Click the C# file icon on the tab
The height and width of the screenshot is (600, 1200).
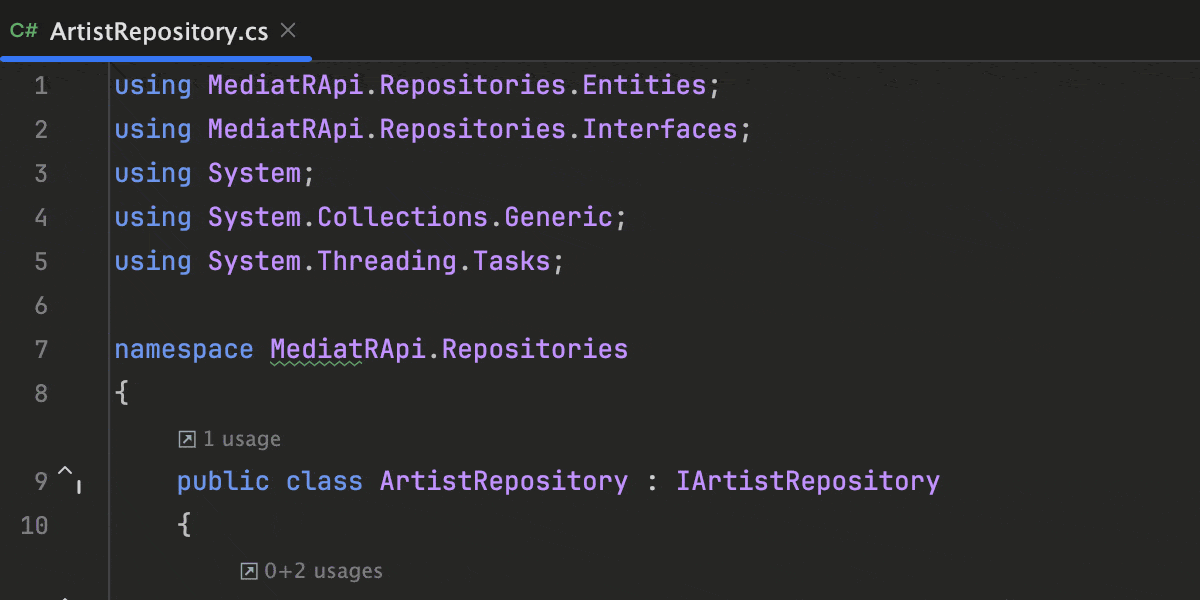24,31
